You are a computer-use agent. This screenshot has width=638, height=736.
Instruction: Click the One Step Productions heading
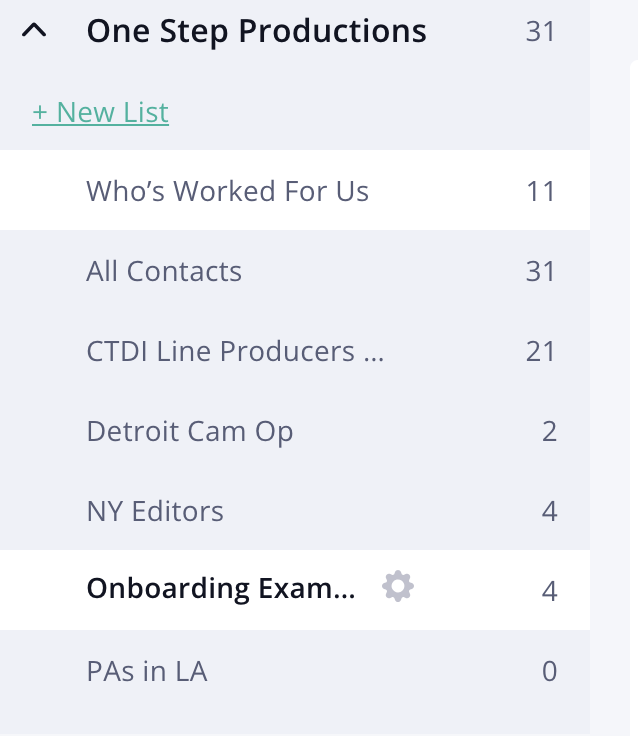point(256,31)
